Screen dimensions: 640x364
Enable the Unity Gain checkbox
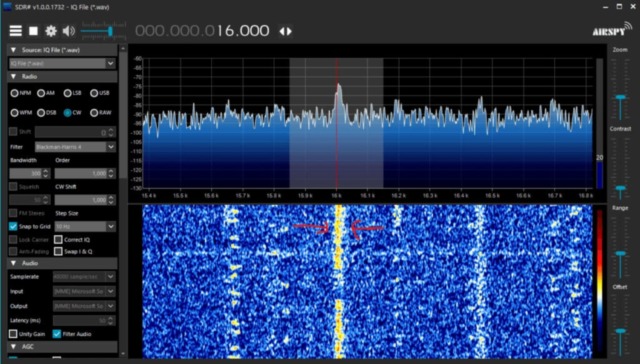[13, 334]
